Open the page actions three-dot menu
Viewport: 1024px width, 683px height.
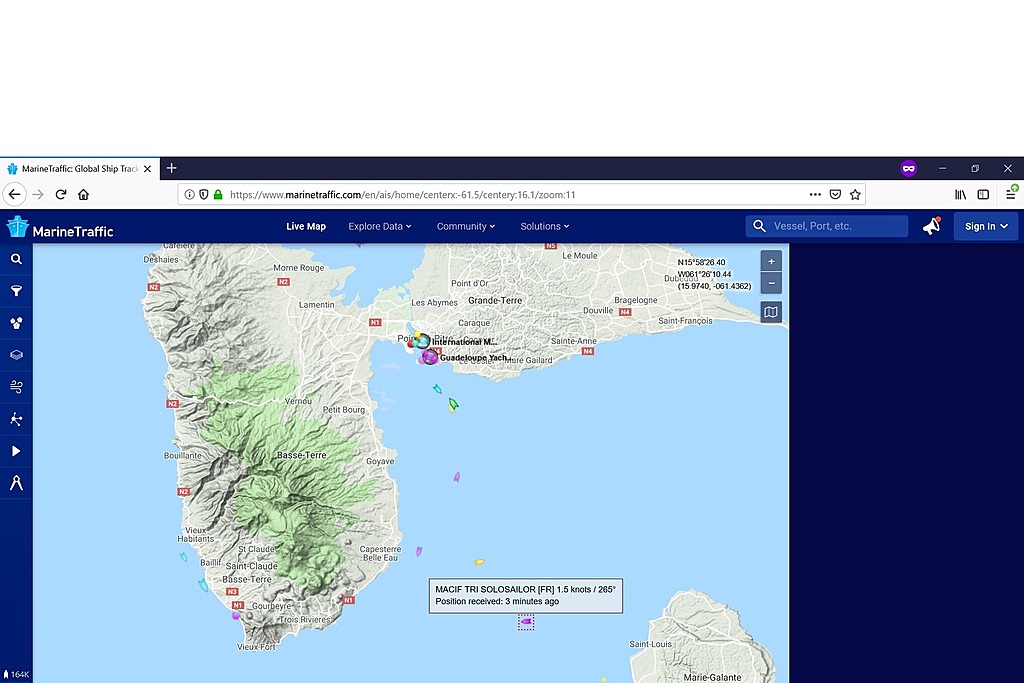tap(815, 195)
